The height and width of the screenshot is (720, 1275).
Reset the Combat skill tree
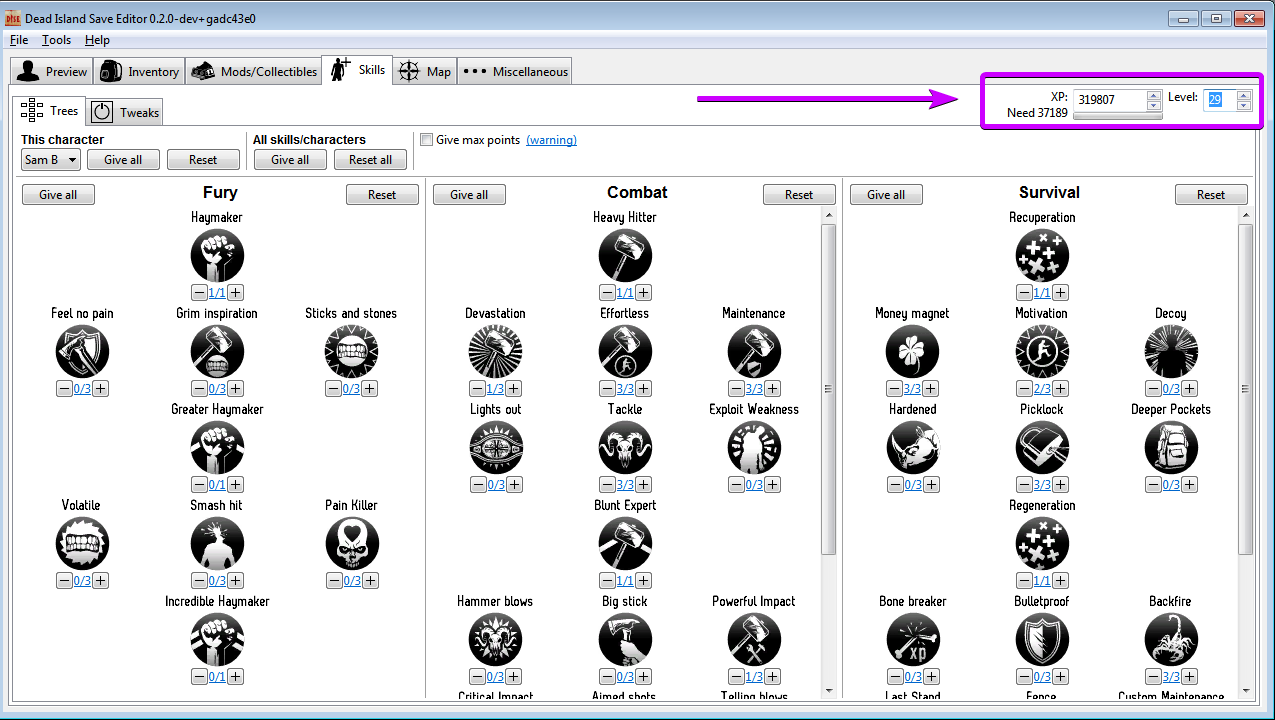click(799, 195)
